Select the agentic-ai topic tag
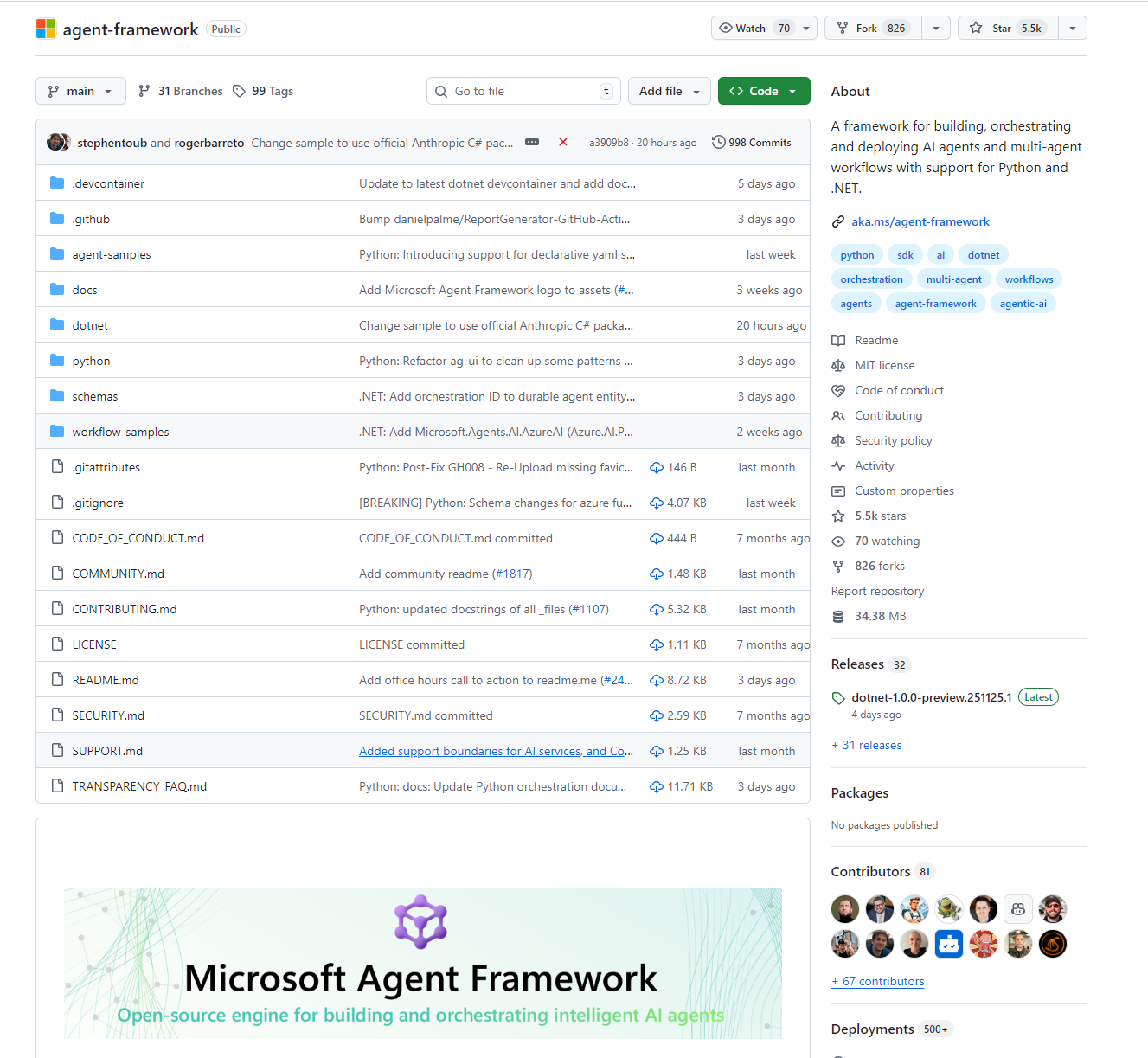Image resolution: width=1148 pixels, height=1058 pixels. 1023,304
